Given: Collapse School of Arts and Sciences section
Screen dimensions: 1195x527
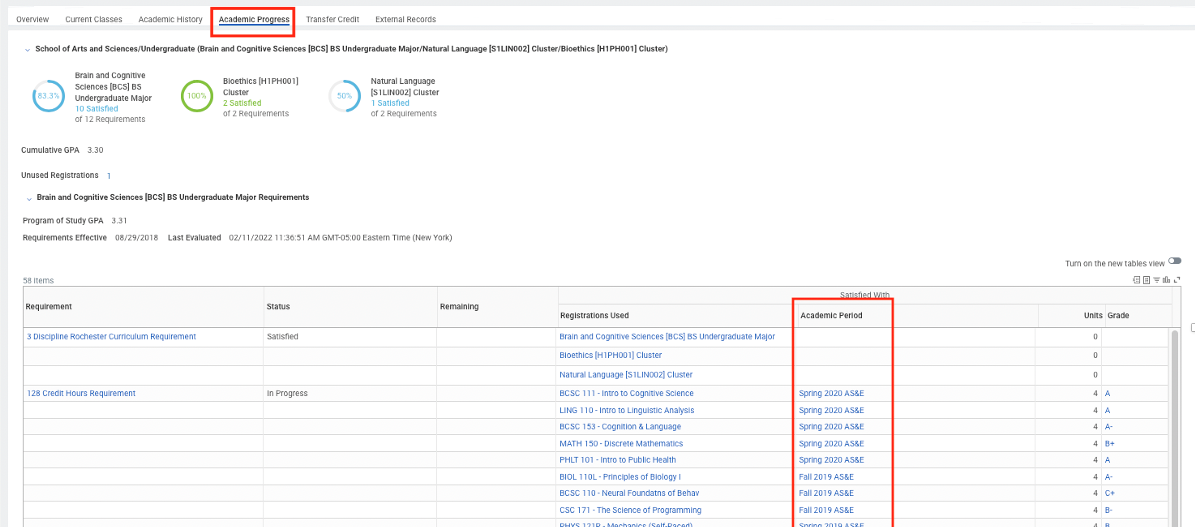Looking at the screenshot, I should (x=27, y=50).
